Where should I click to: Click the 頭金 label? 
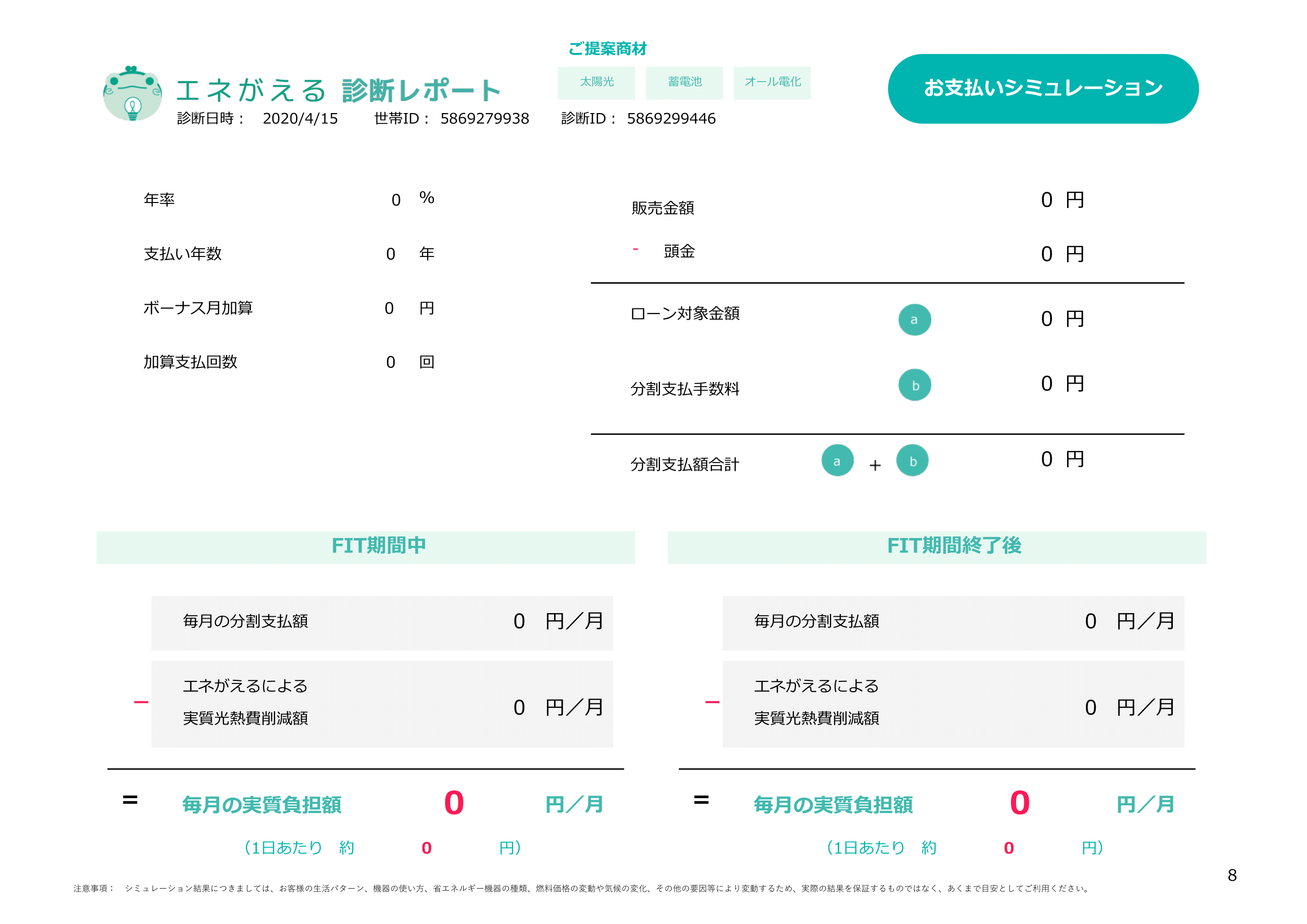pos(679,251)
